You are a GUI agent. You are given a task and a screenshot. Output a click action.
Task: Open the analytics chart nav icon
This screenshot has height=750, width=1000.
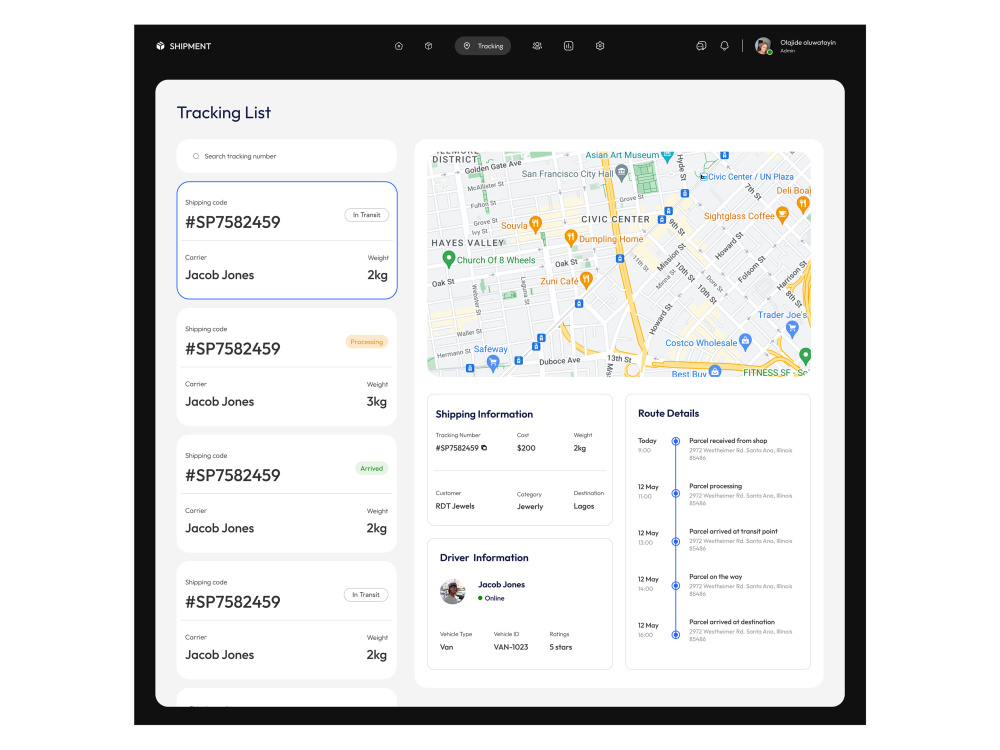tap(568, 46)
